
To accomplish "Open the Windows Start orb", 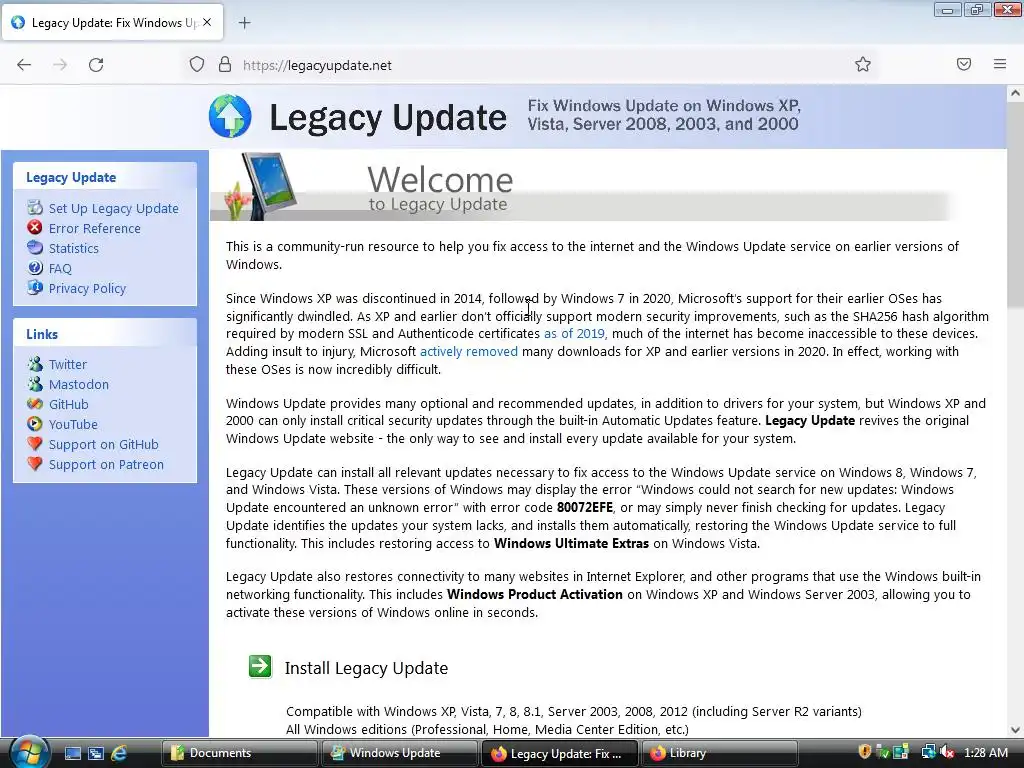I will [29, 752].
